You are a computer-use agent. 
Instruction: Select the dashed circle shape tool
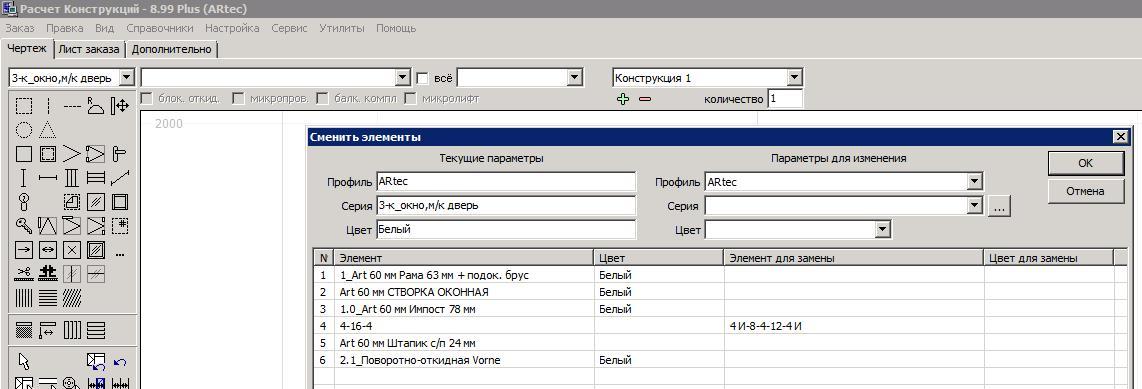(x=24, y=130)
